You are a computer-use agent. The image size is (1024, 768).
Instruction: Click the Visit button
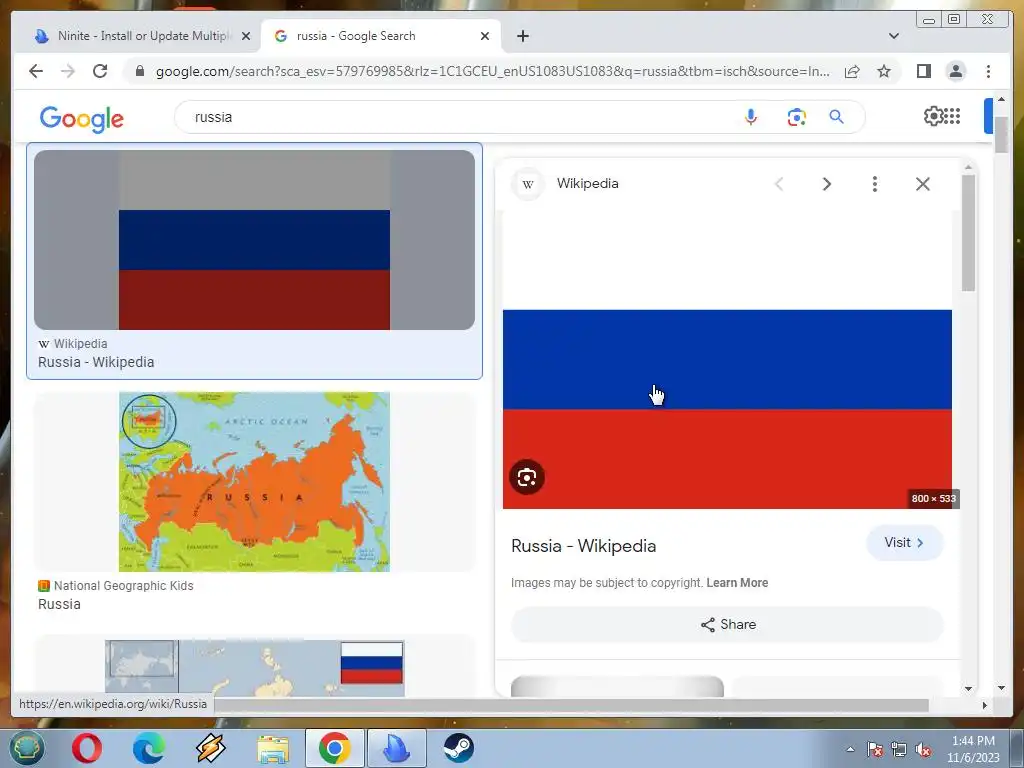click(904, 543)
